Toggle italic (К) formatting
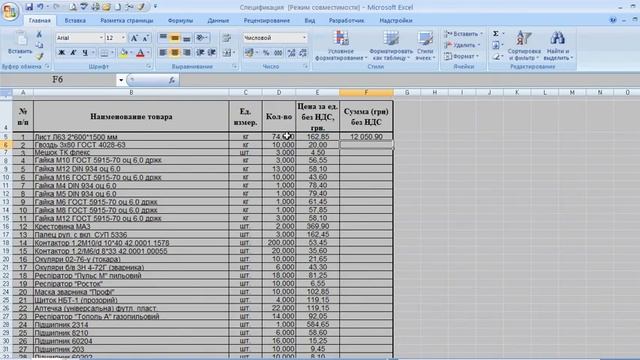 [x=73, y=53]
